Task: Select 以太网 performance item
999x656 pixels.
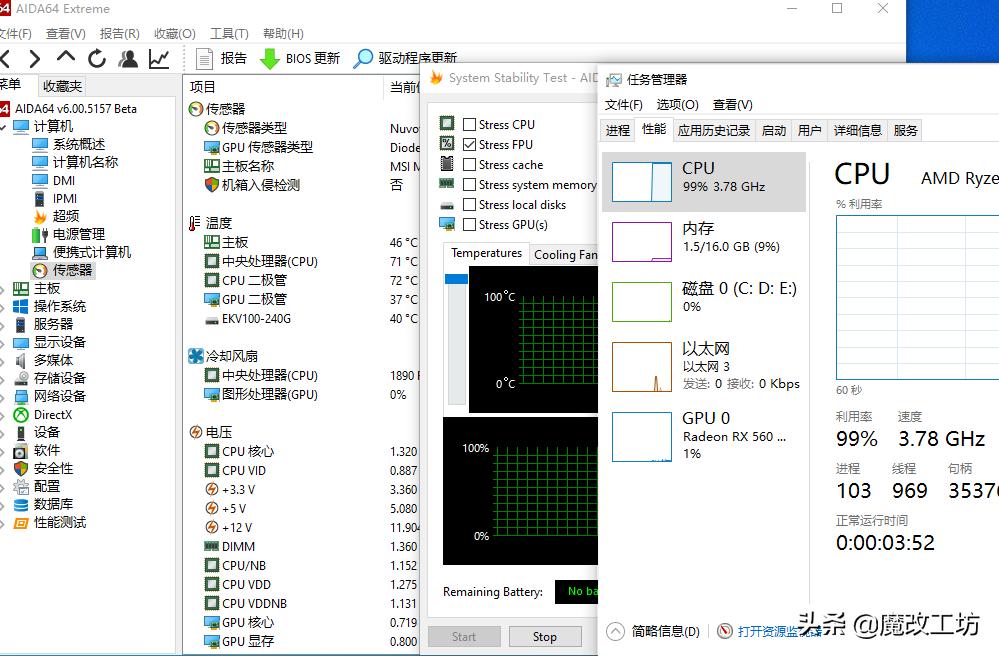Action: (703, 366)
